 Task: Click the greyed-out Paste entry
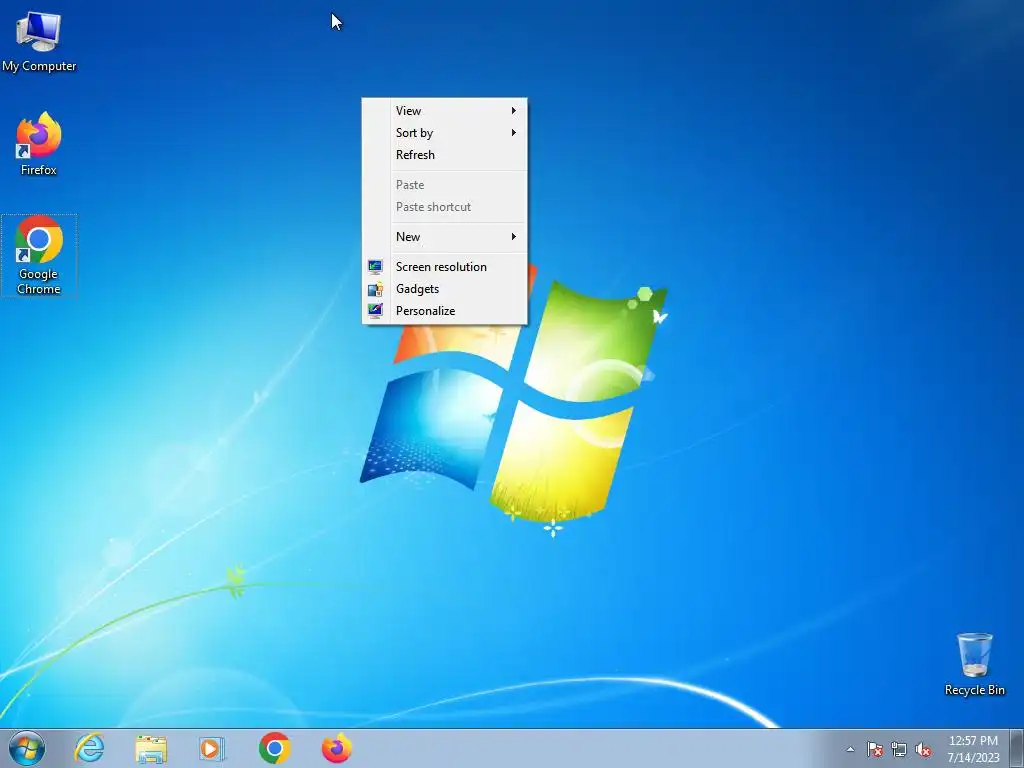pyautogui.click(x=445, y=185)
